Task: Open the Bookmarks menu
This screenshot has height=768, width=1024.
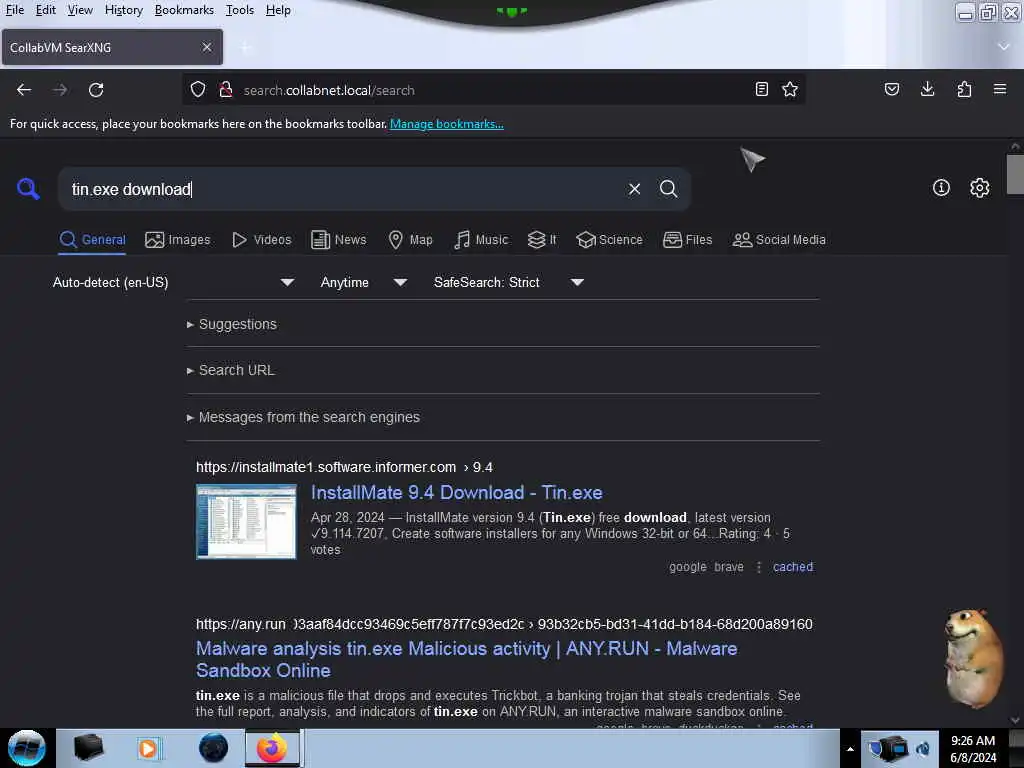Action: pos(184,10)
